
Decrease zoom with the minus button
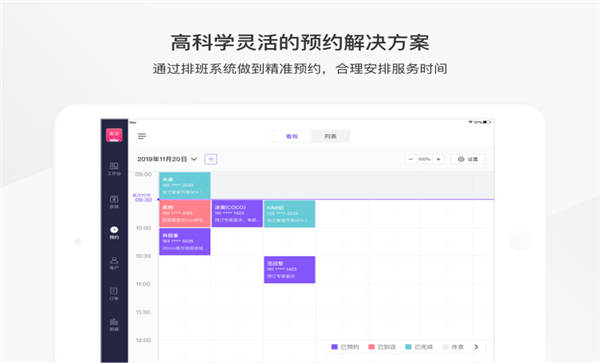tap(411, 159)
